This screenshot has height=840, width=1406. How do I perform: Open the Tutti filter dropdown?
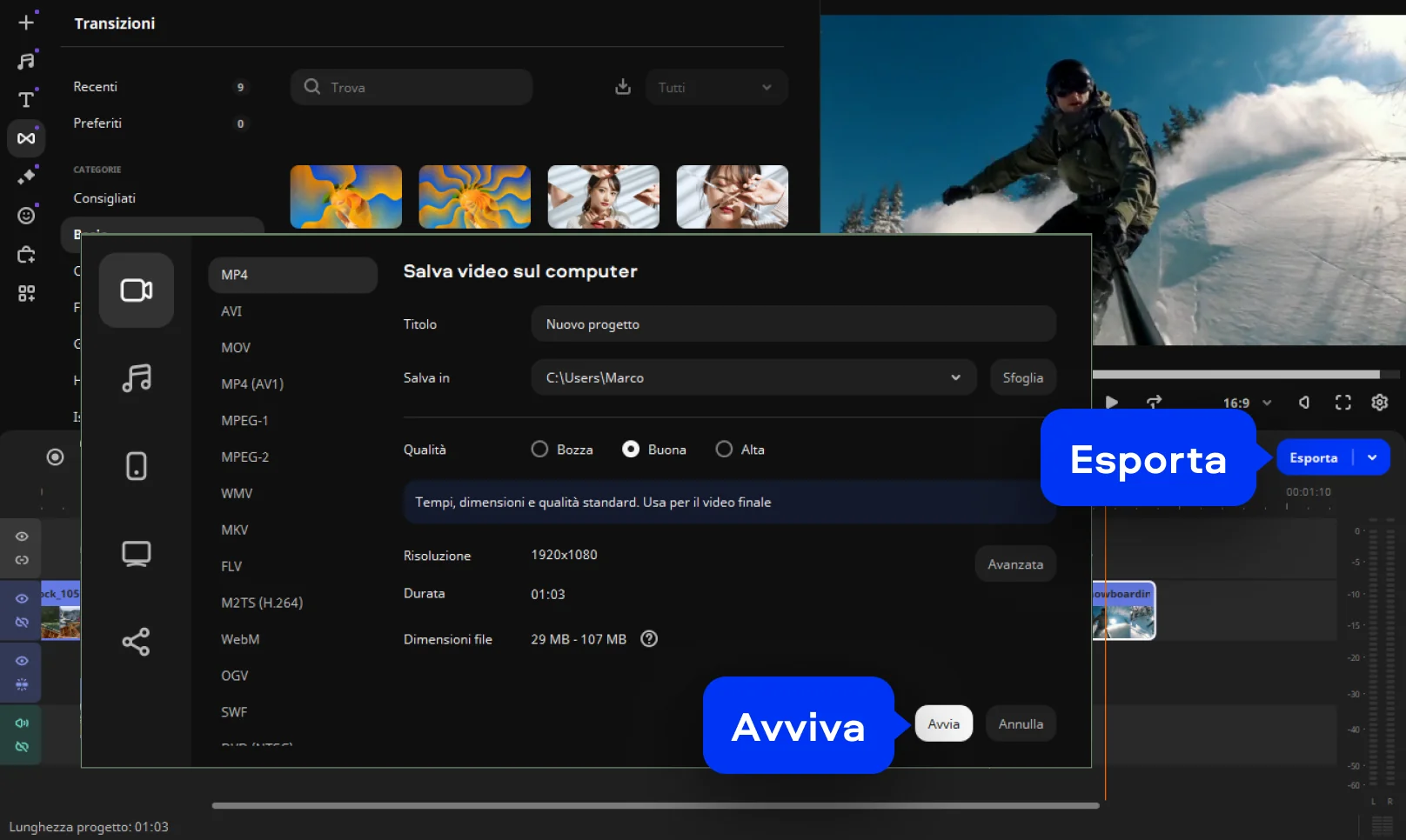(x=716, y=88)
